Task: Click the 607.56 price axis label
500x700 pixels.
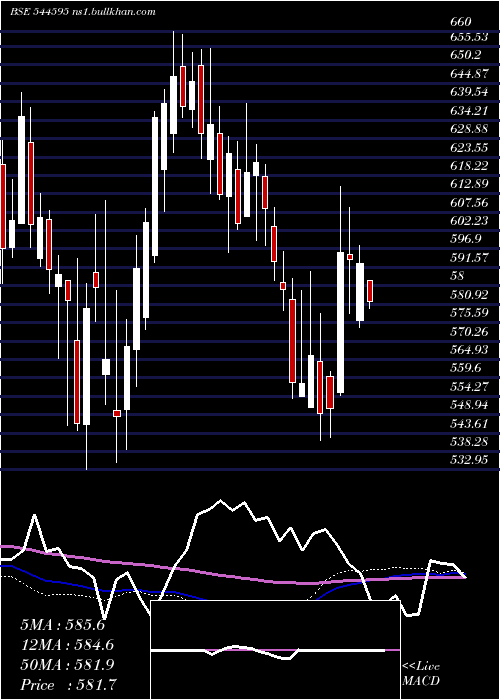Action: (x=469, y=202)
